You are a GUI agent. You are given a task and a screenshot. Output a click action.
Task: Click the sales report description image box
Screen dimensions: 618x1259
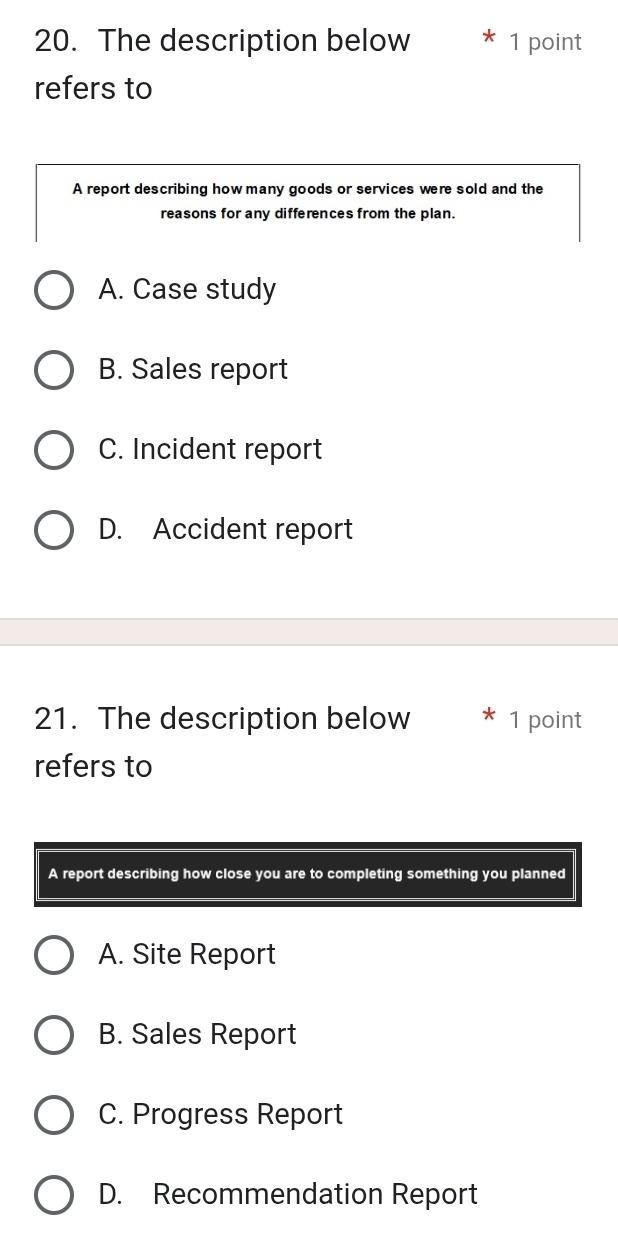tap(308, 201)
